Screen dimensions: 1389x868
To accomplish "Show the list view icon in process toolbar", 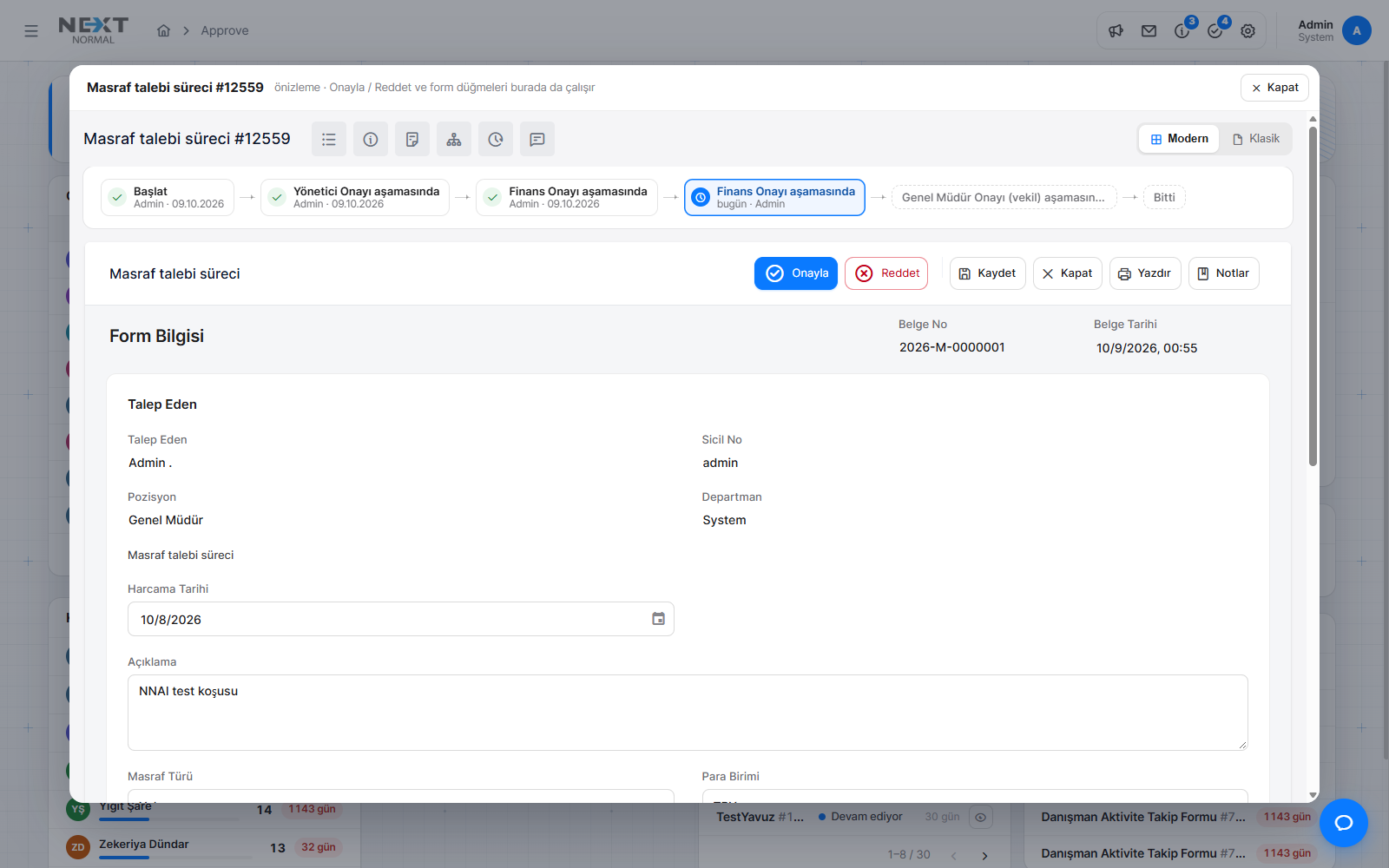I will [x=329, y=139].
